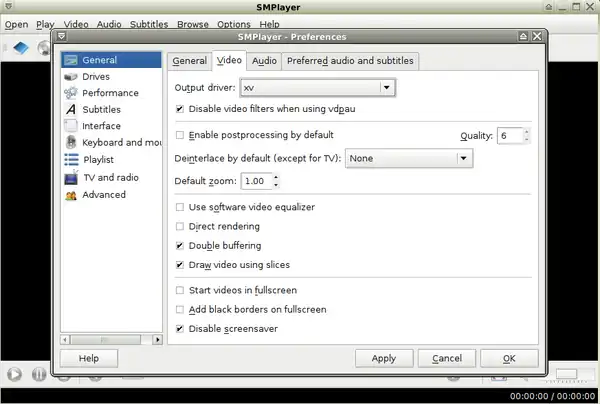
Task: Open the Subtitles menu in menu bar
Action: click(x=150, y=23)
